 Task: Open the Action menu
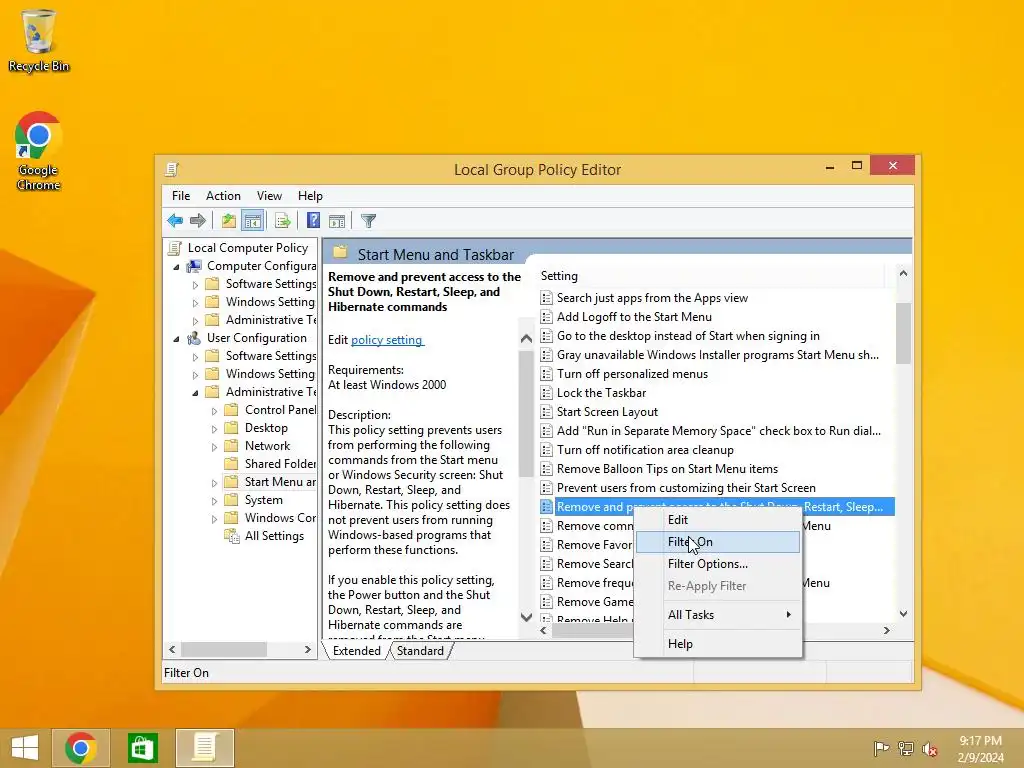tap(223, 196)
